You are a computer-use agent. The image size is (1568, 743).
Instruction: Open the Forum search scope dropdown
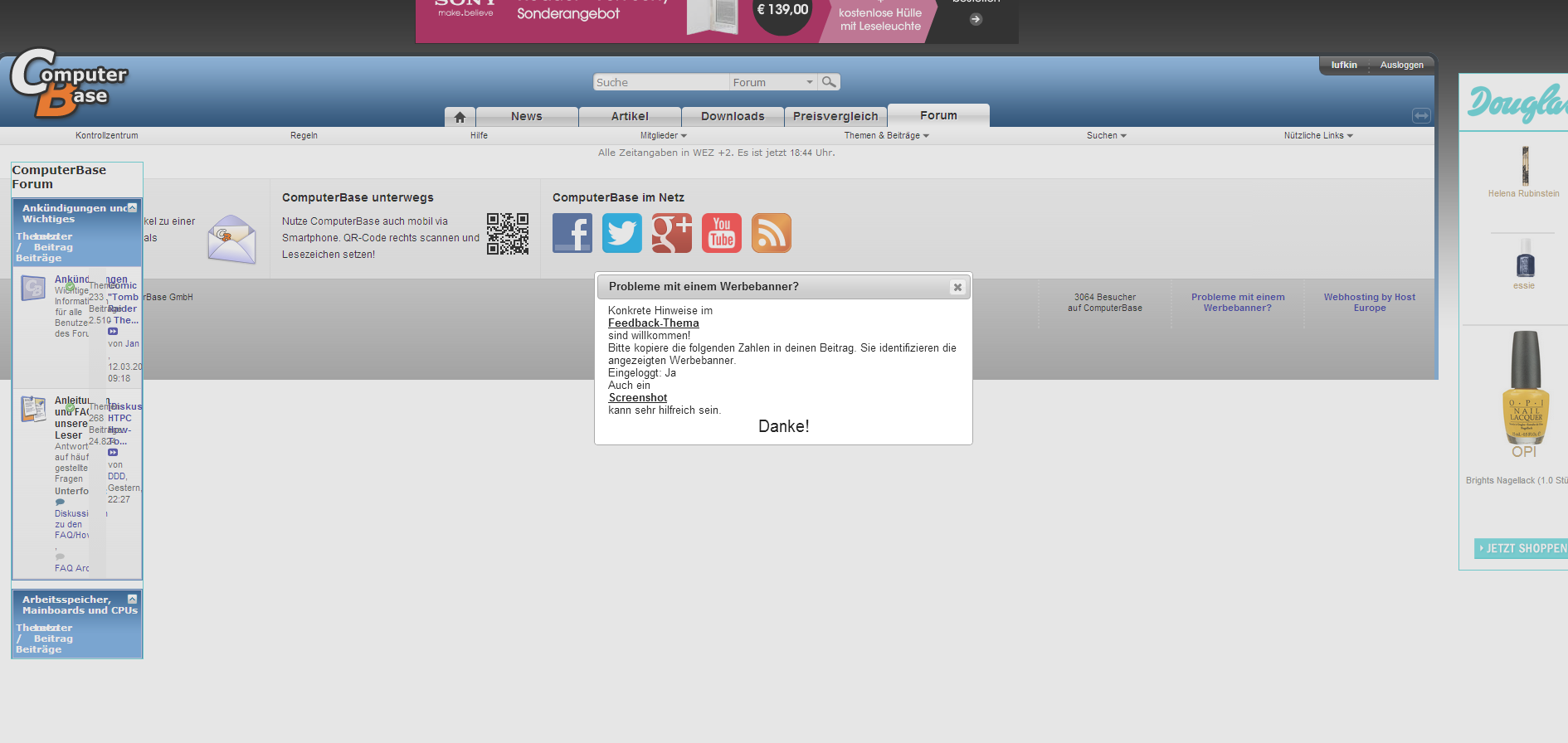coord(773,82)
